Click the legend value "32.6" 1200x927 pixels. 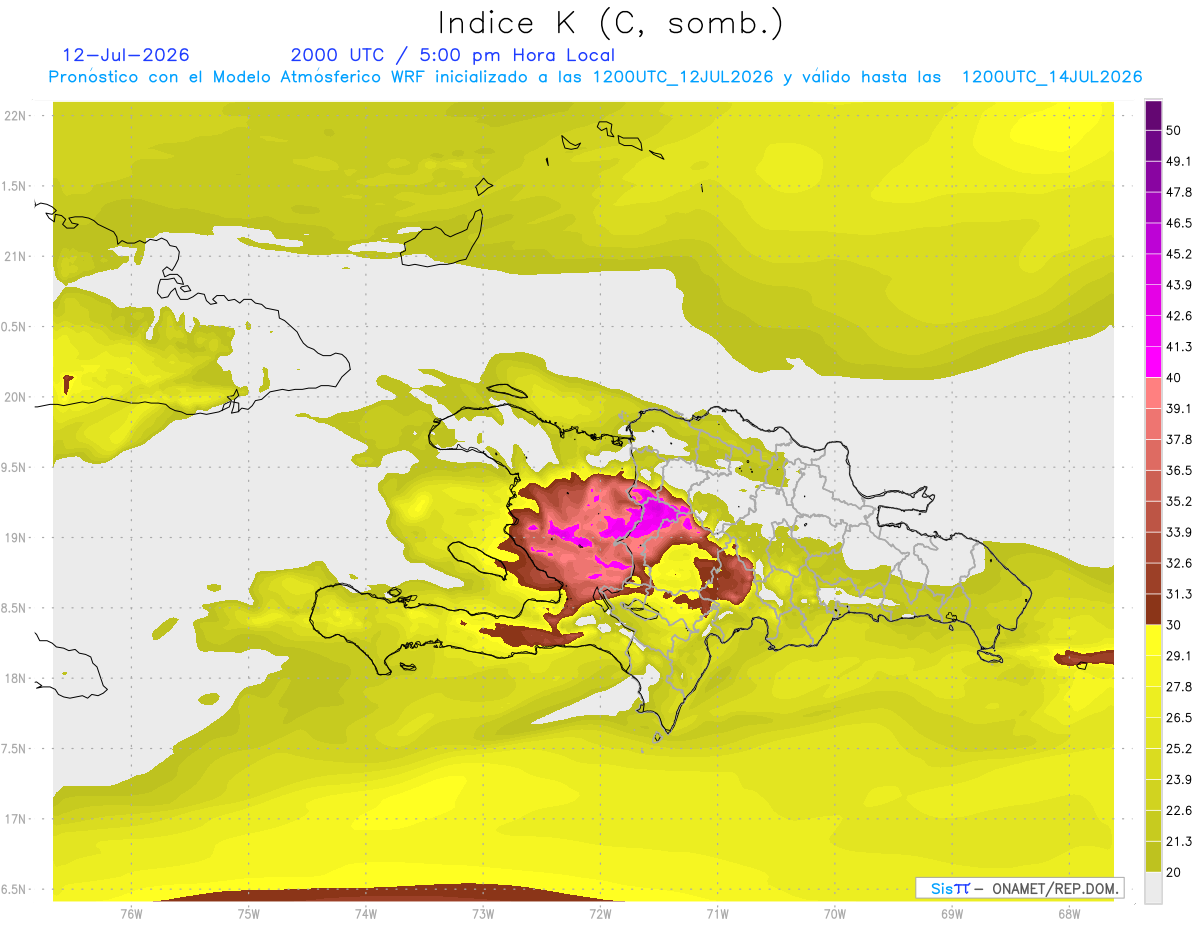pos(1178,563)
